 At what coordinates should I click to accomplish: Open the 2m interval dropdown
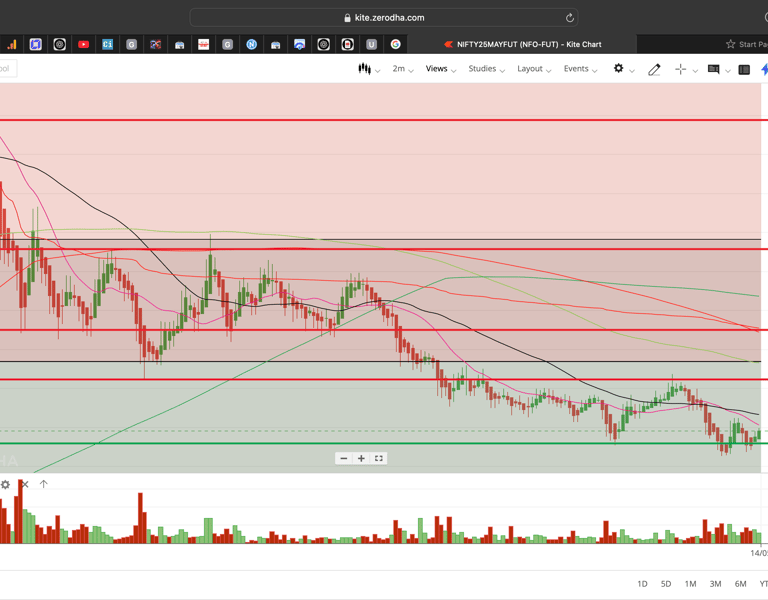403,69
